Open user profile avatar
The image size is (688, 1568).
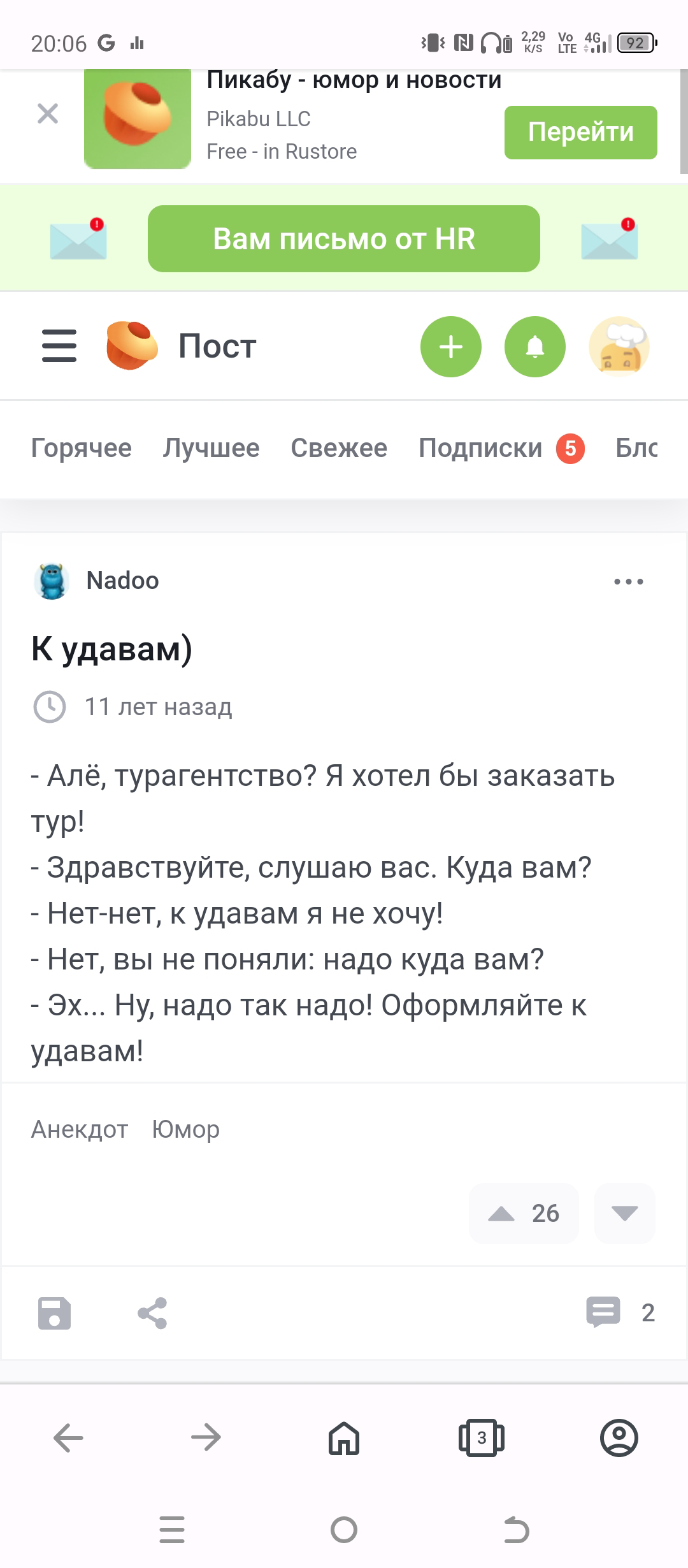tap(619, 347)
